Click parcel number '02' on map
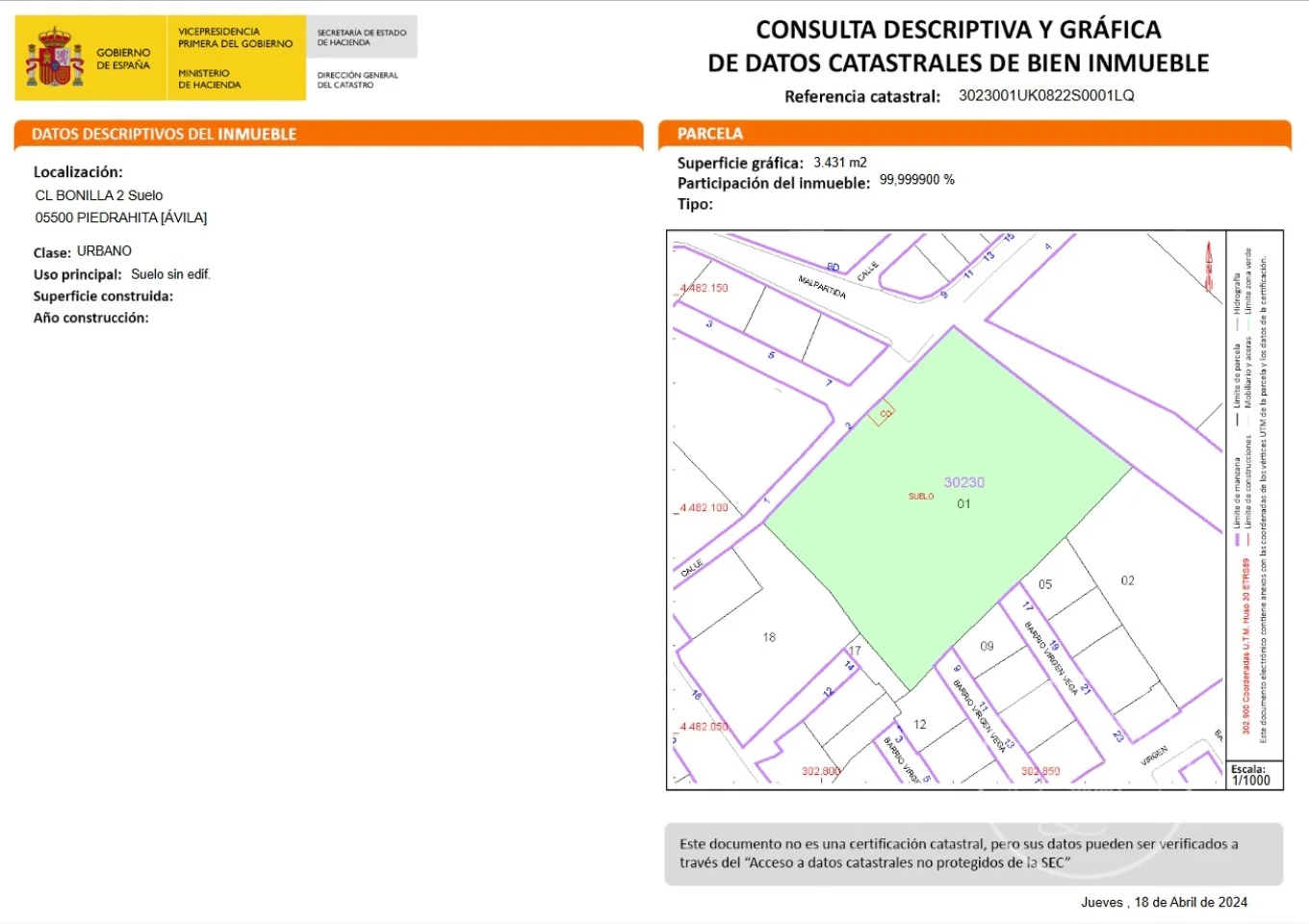Screen dimensions: 1309x924 pyautogui.click(x=1128, y=580)
